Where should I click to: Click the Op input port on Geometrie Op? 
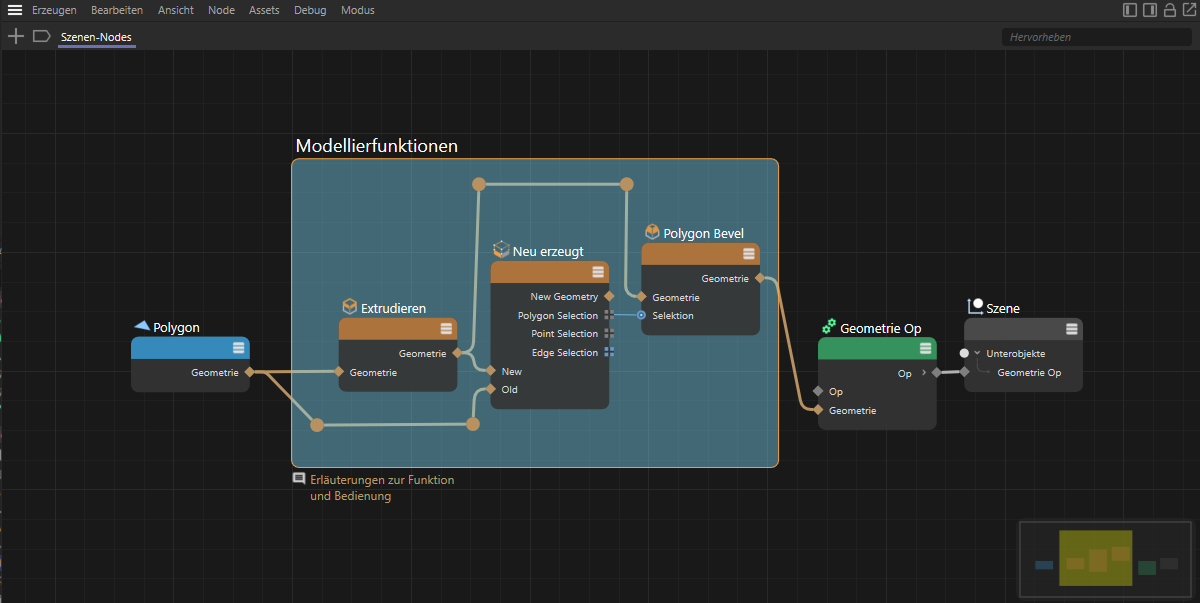[818, 391]
